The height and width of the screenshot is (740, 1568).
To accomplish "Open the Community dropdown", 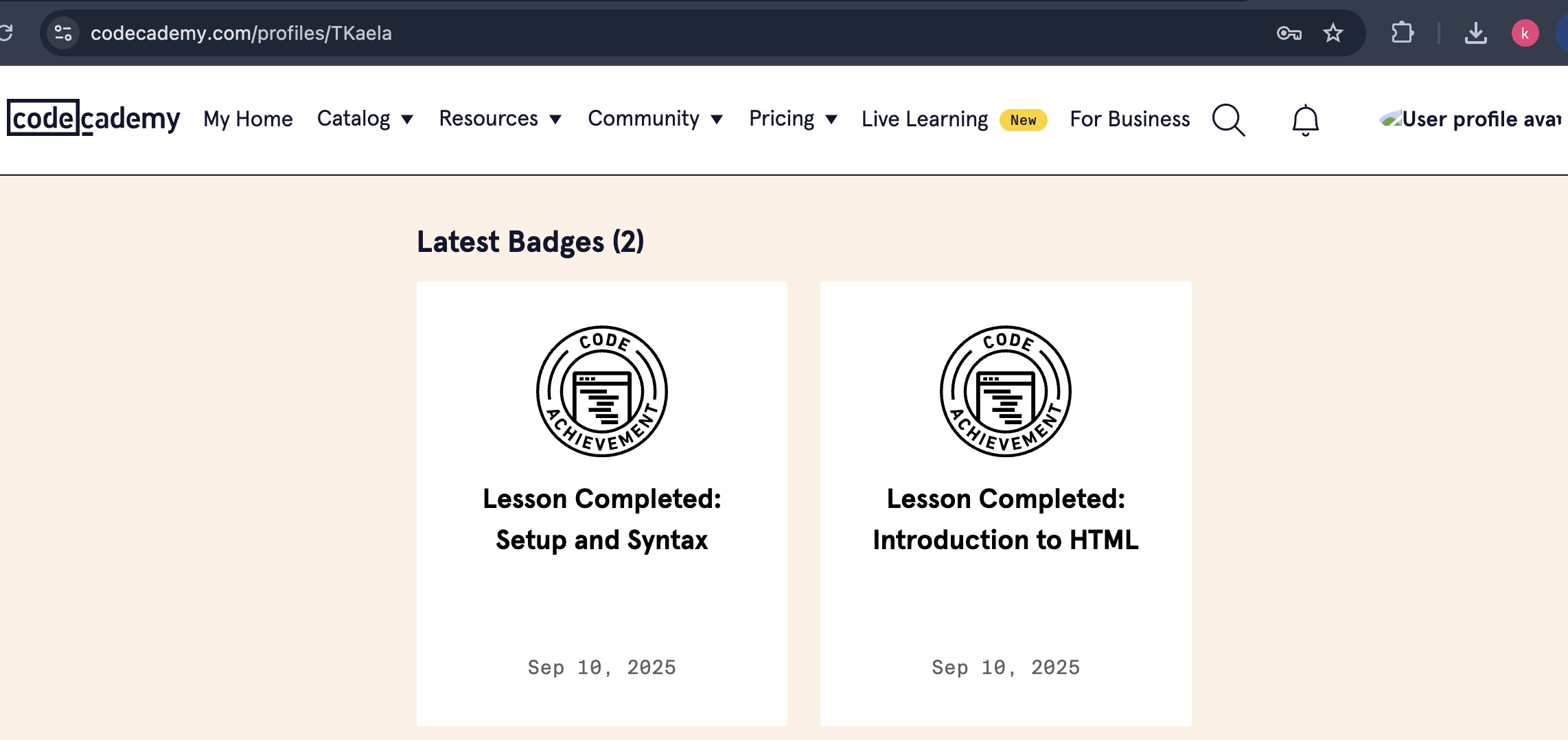I will (x=655, y=119).
